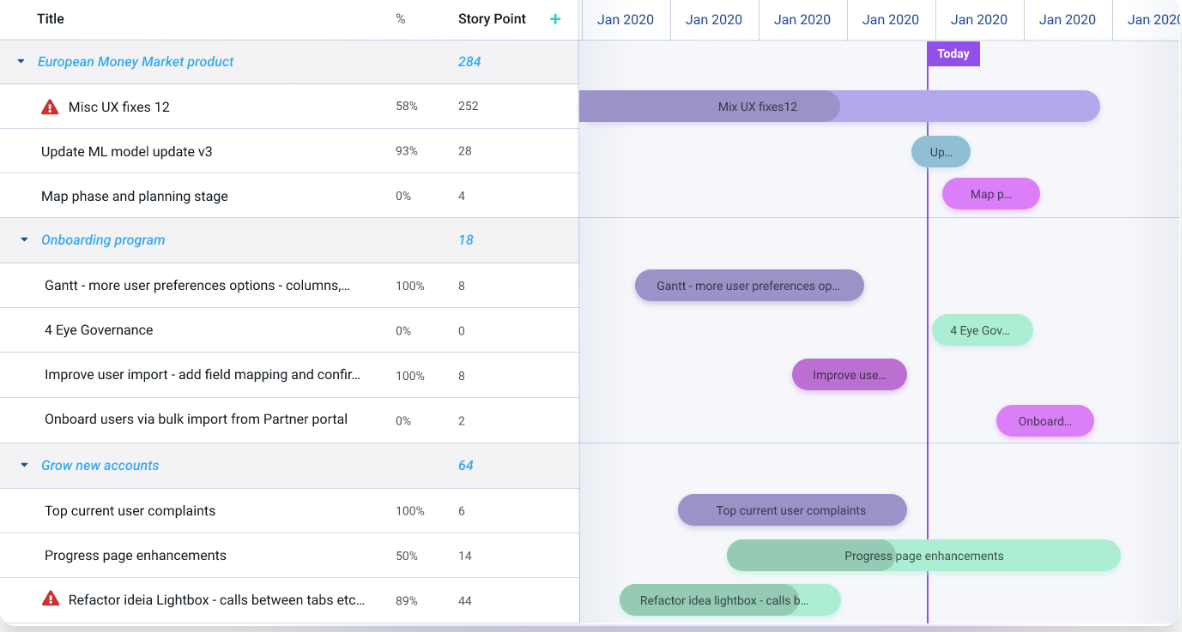Click the 0% value for 4 Eye Governance
Screen dimensions: 1182x632
[x=403, y=330]
